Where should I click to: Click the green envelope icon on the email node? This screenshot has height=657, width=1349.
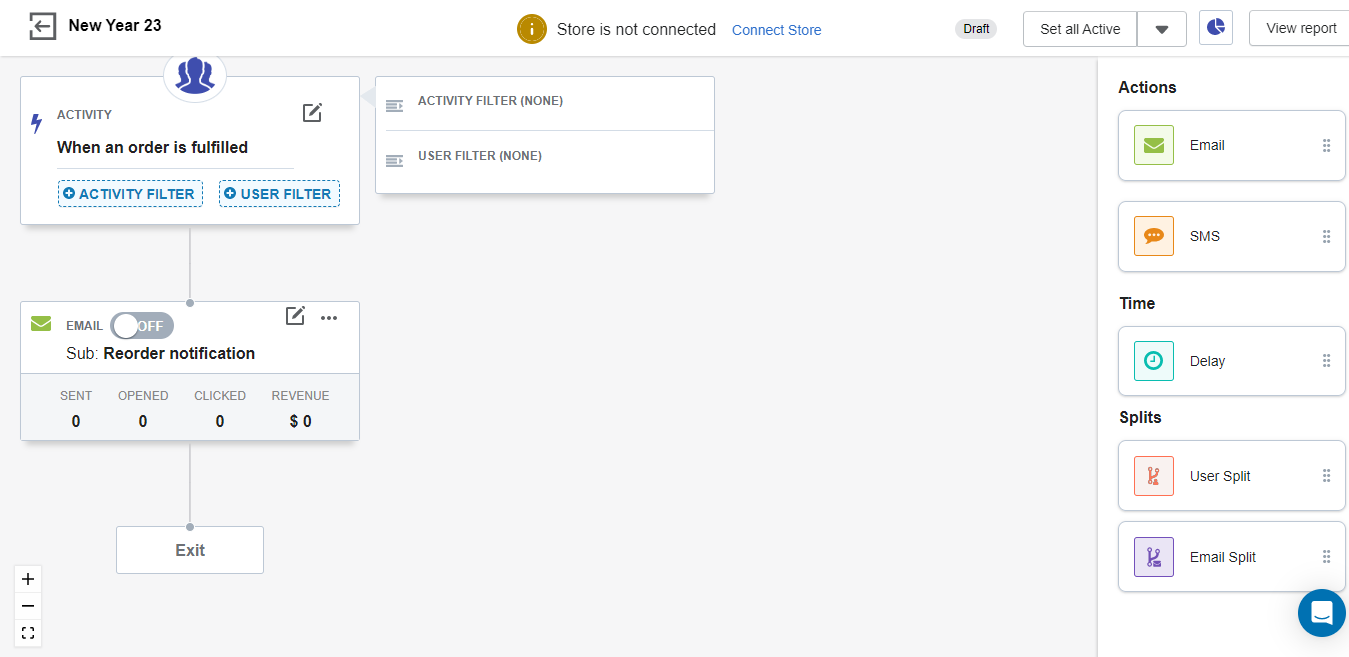(x=41, y=324)
